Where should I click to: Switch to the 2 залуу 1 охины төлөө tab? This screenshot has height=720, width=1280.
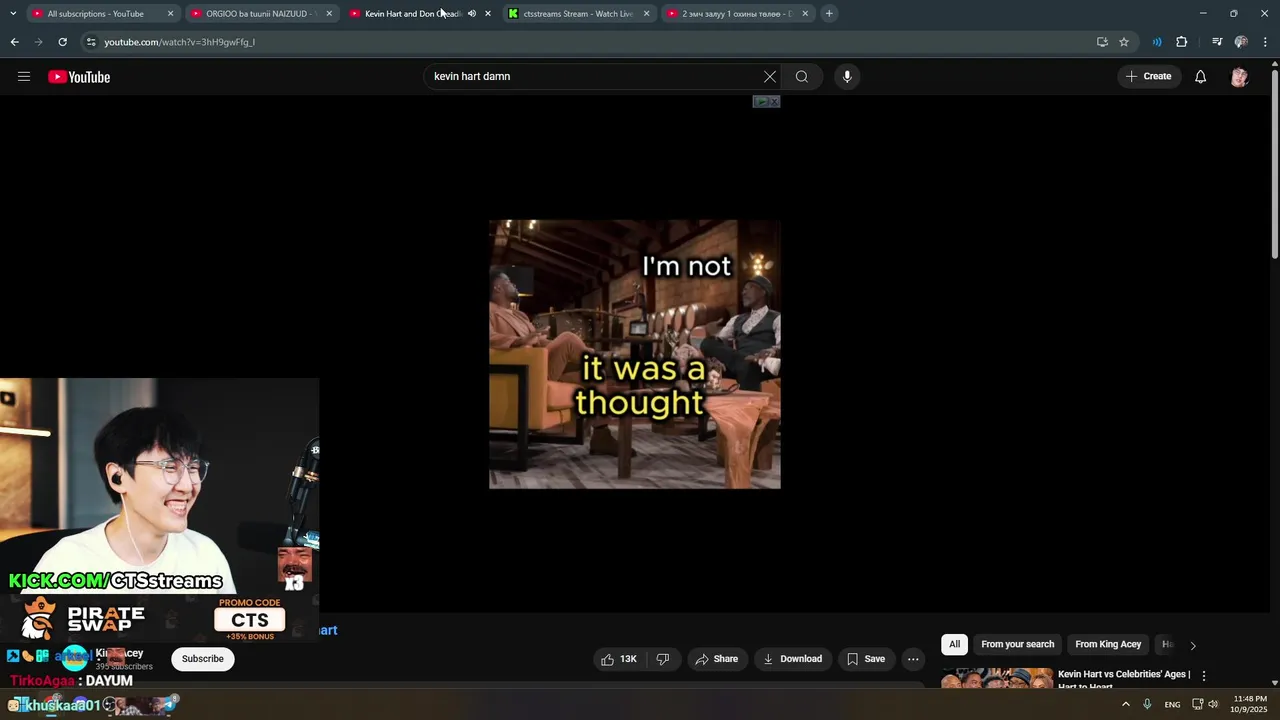(736, 14)
